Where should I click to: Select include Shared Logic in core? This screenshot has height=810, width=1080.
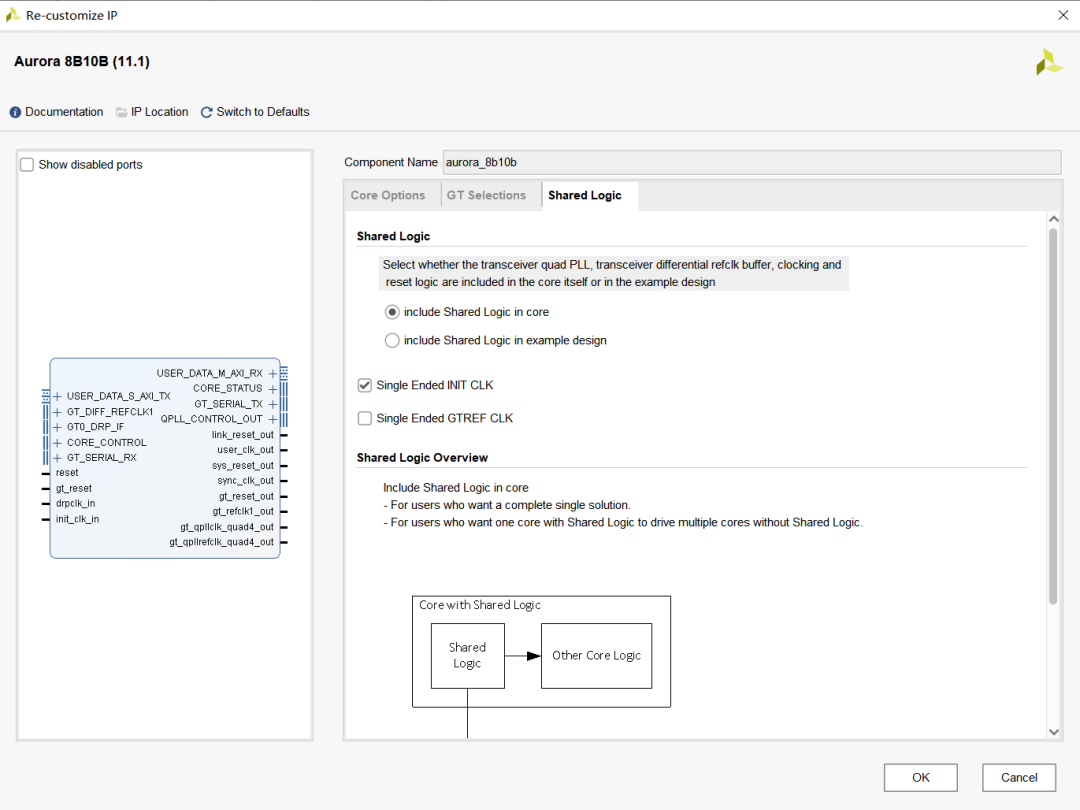392,312
